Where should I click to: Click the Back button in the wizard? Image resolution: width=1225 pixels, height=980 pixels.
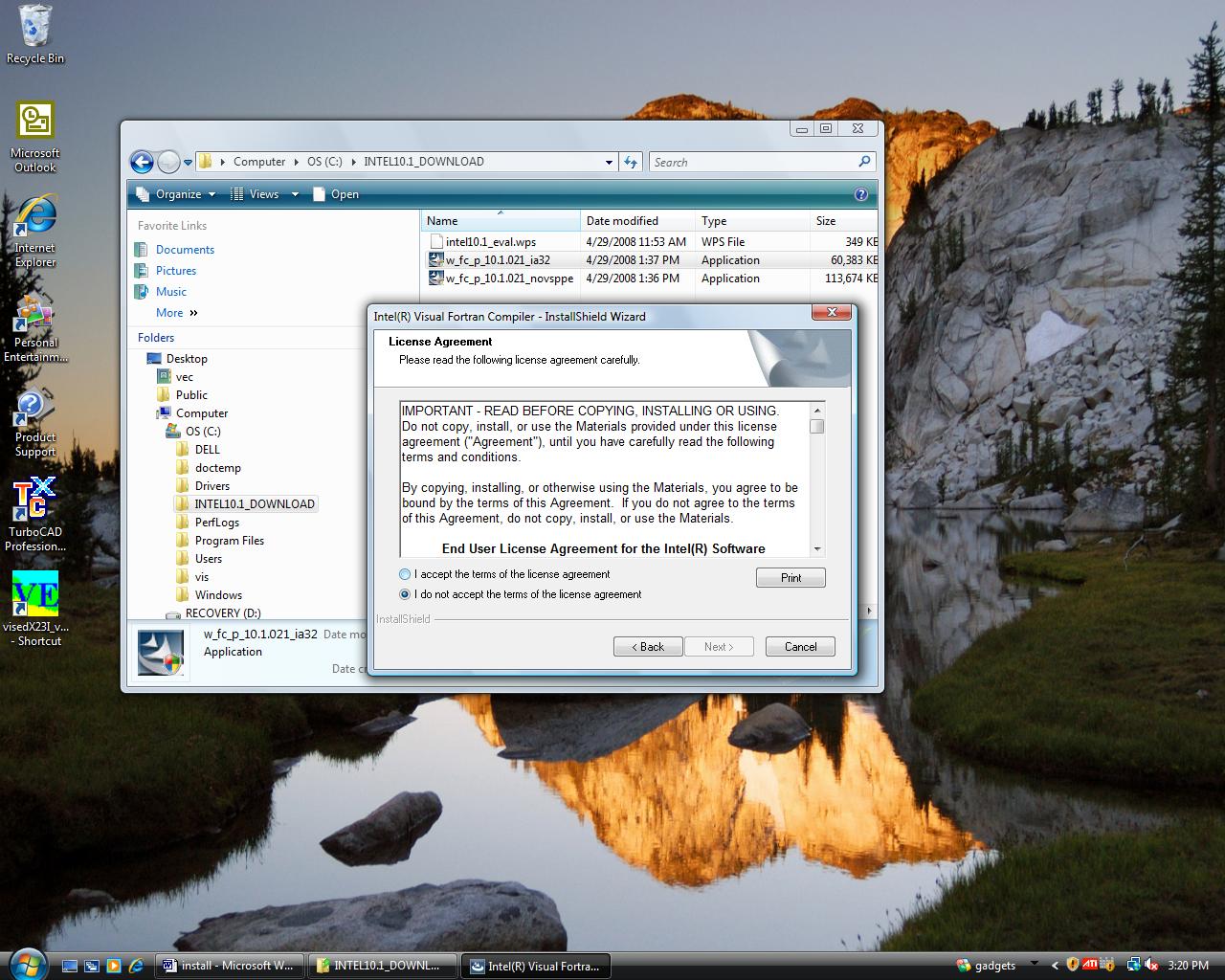[x=648, y=647]
